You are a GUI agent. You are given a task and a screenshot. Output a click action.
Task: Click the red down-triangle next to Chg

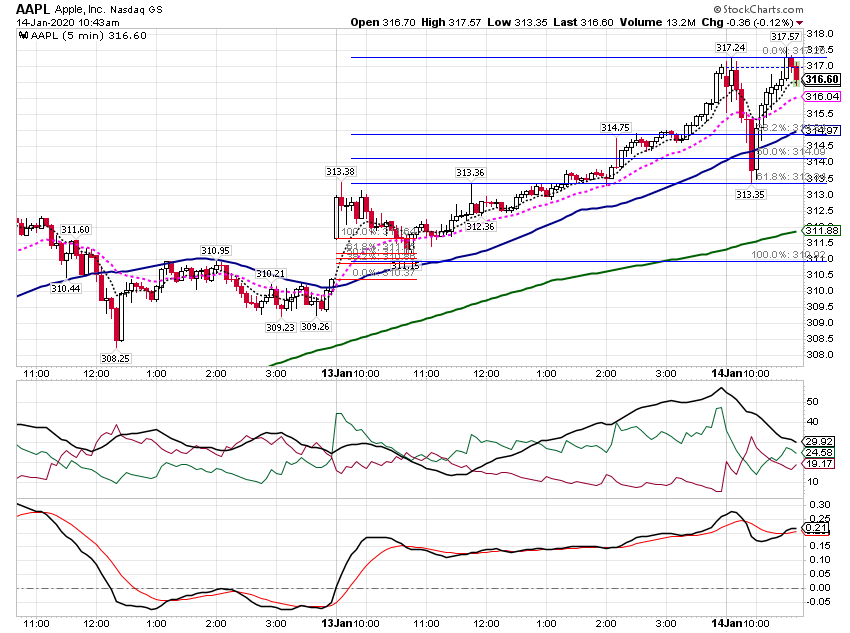(x=800, y=23)
